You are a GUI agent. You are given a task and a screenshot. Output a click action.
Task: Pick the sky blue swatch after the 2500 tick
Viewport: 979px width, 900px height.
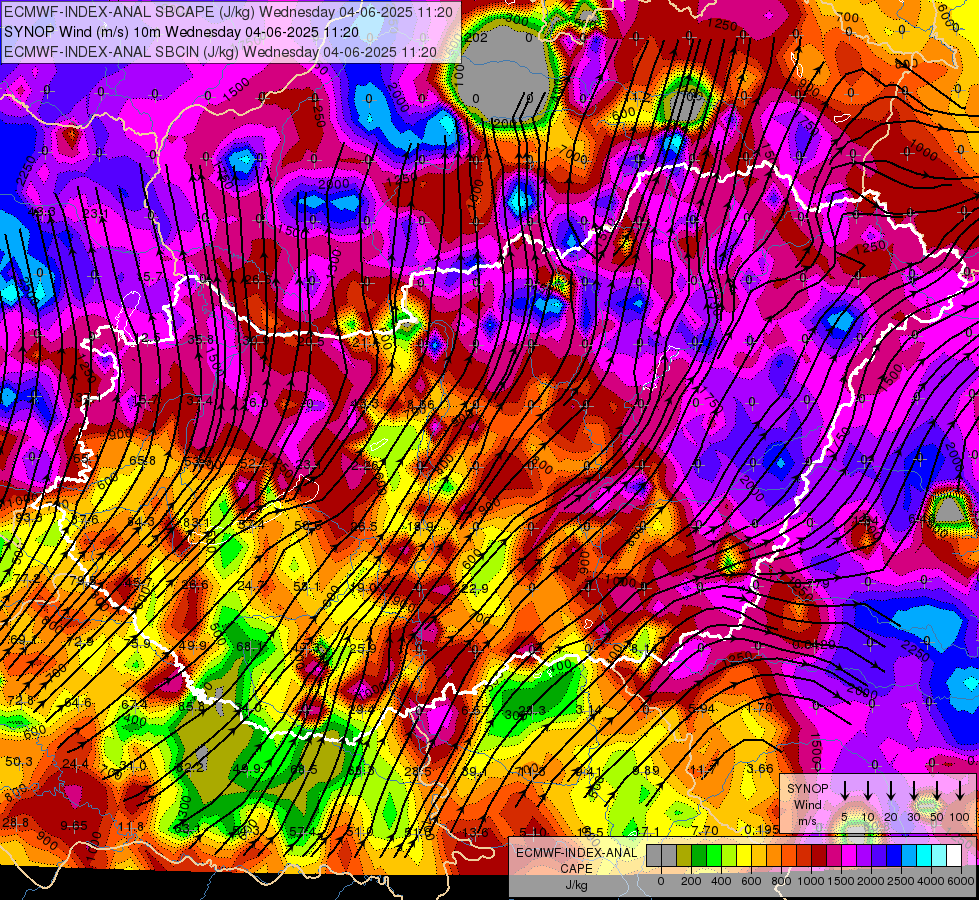909,855
